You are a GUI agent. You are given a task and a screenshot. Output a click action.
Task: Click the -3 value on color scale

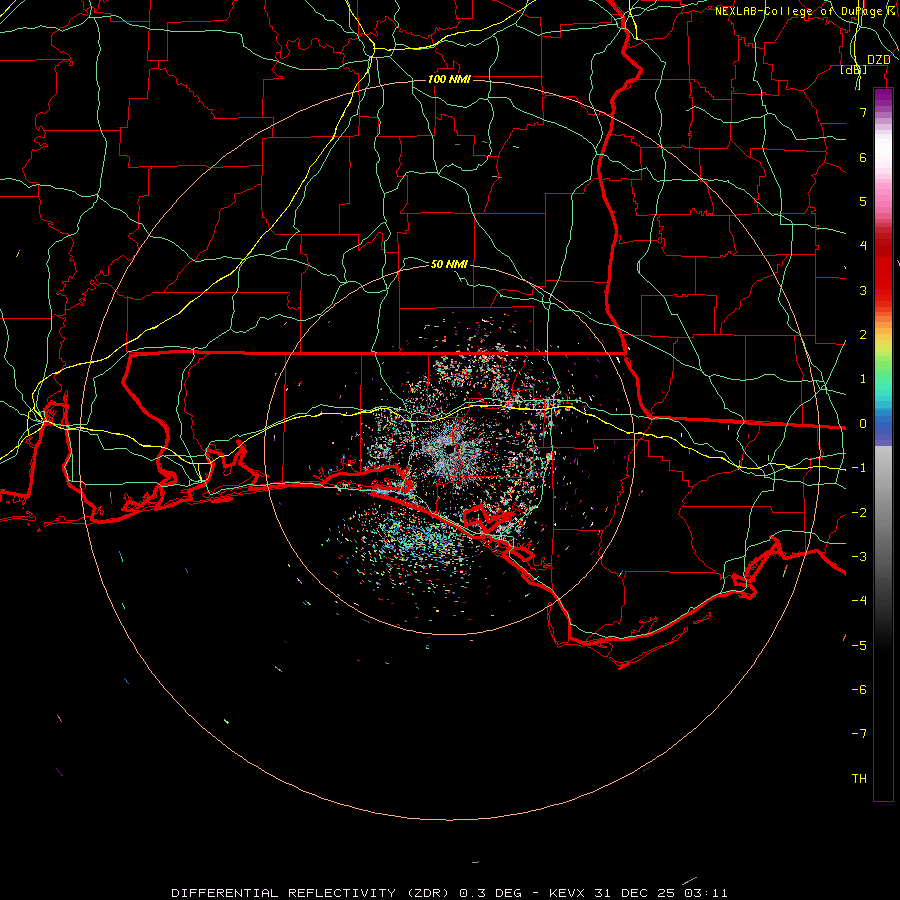pos(859,557)
